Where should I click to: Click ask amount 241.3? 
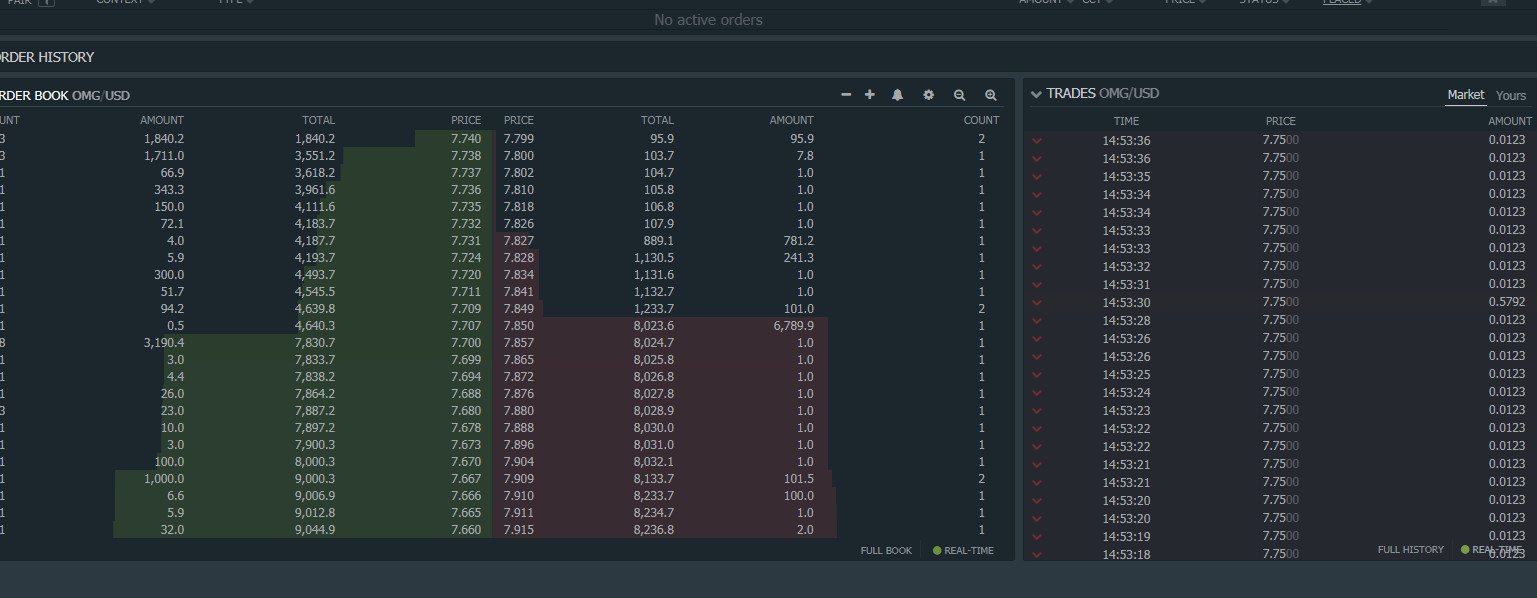798,258
